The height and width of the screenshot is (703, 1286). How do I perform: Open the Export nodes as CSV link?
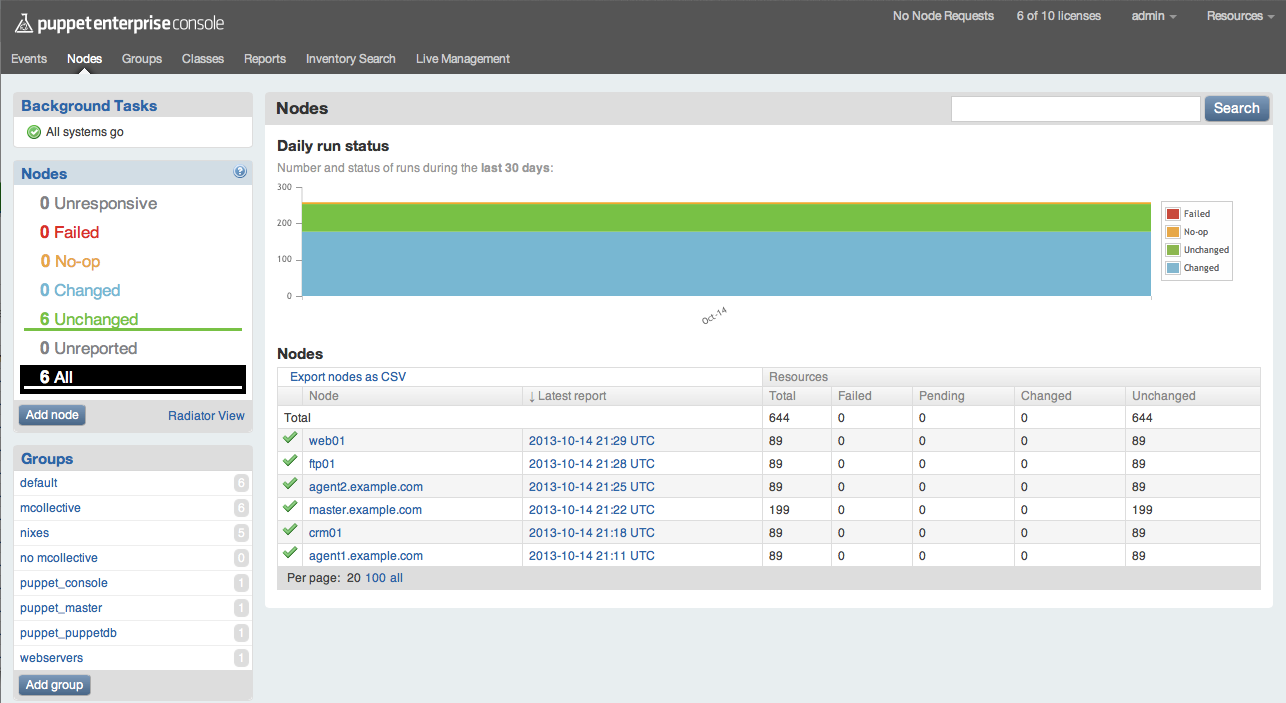click(348, 377)
